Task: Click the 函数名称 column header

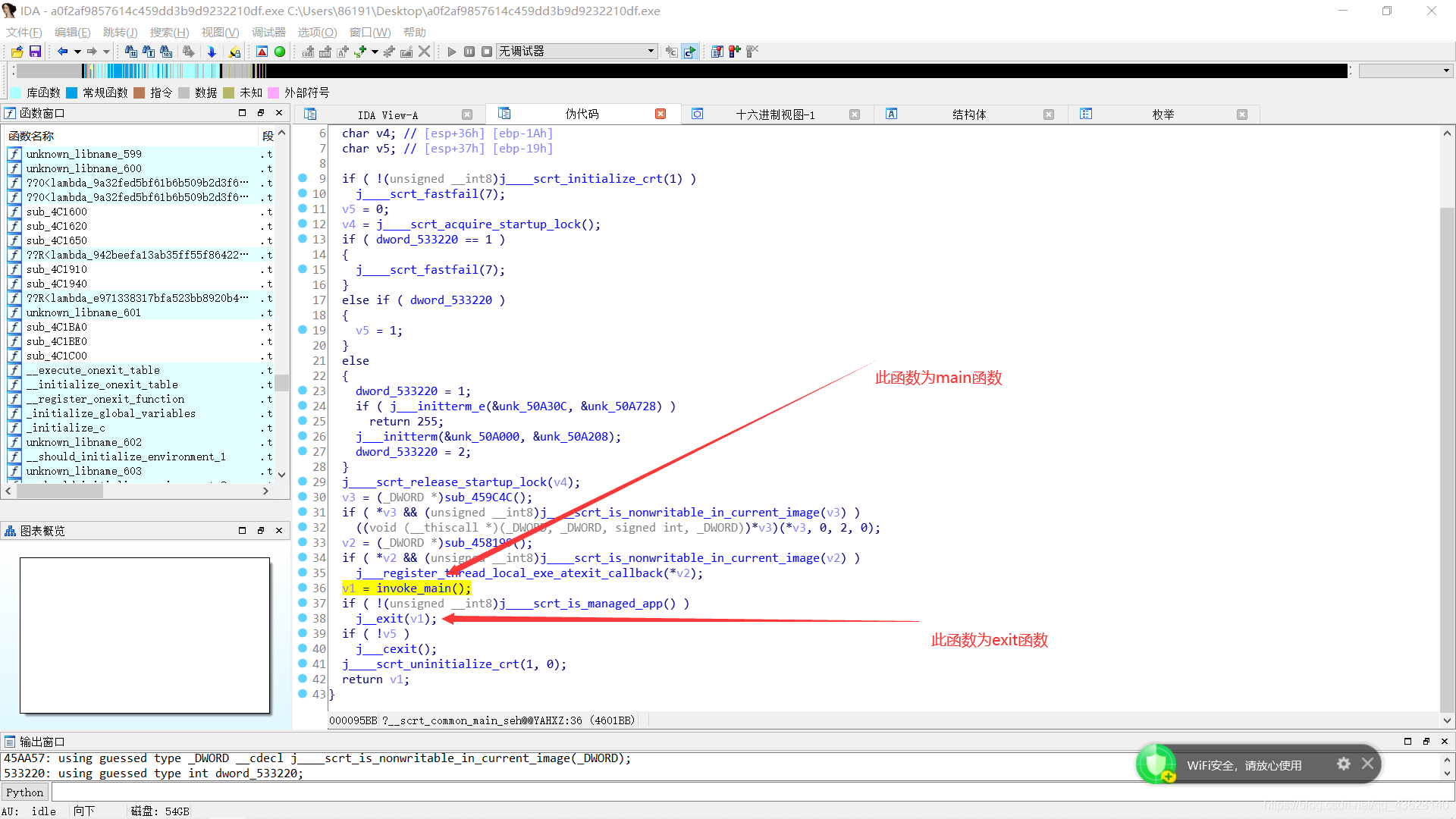Action: point(132,136)
